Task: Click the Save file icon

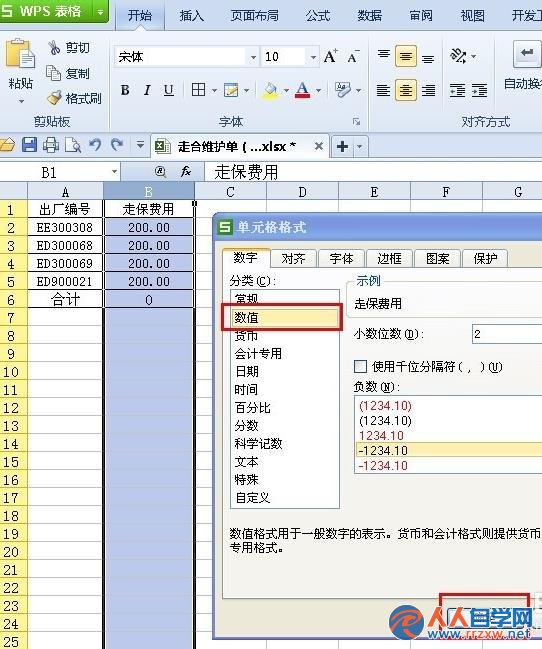Action: (29, 145)
